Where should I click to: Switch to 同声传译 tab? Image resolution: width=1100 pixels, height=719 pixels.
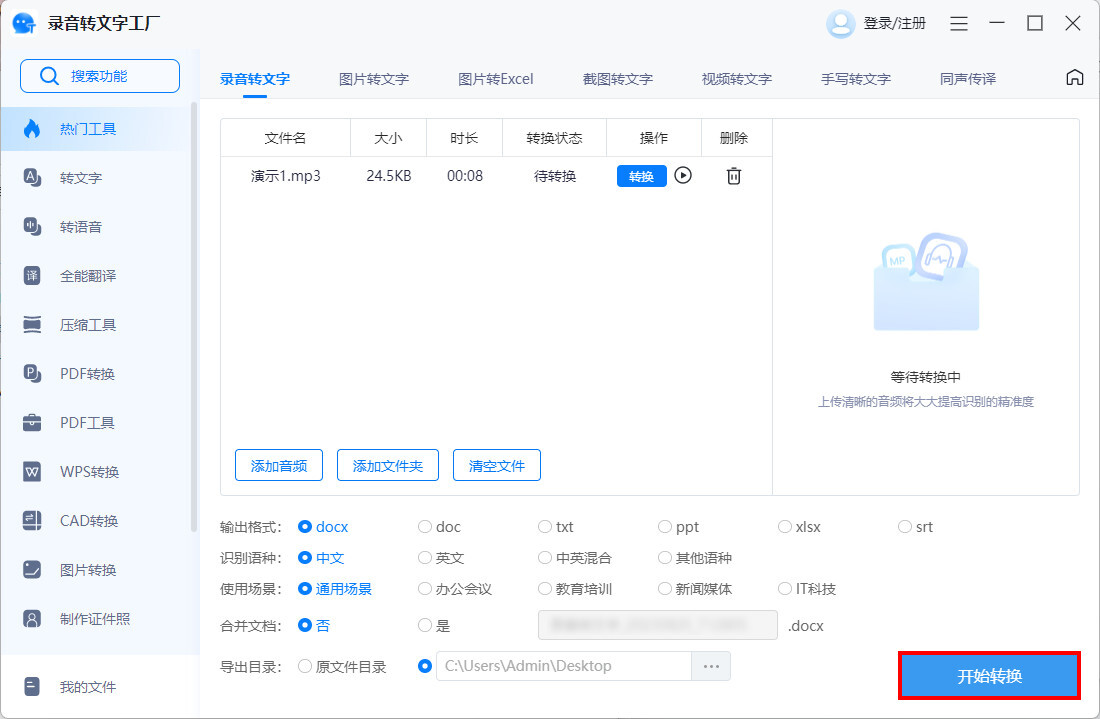pos(968,79)
